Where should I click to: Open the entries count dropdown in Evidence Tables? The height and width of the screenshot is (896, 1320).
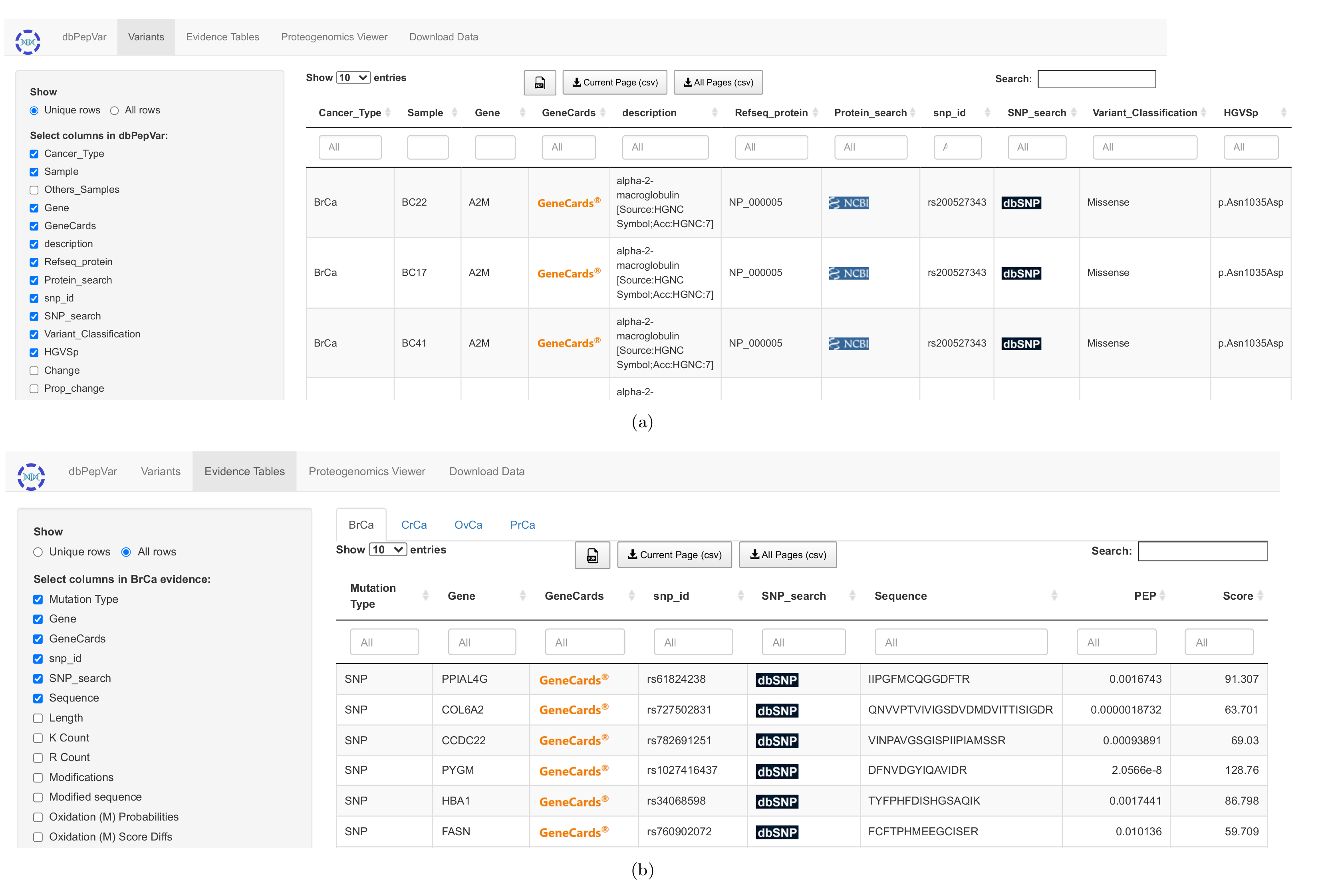[387, 550]
